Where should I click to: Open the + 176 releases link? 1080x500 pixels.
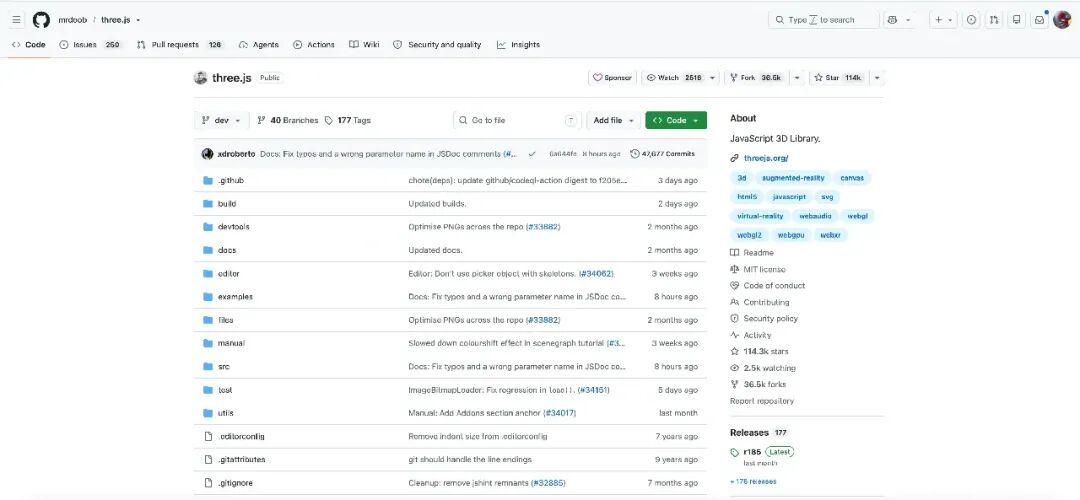point(753,481)
